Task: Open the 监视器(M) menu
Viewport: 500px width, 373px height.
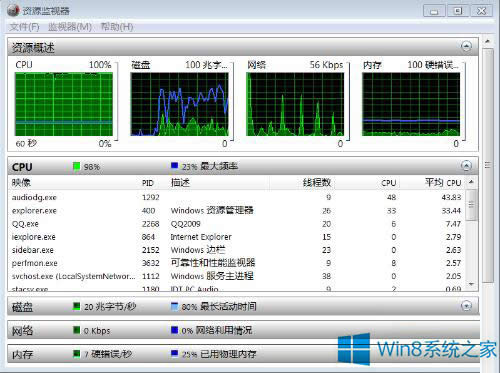Action: [70, 26]
